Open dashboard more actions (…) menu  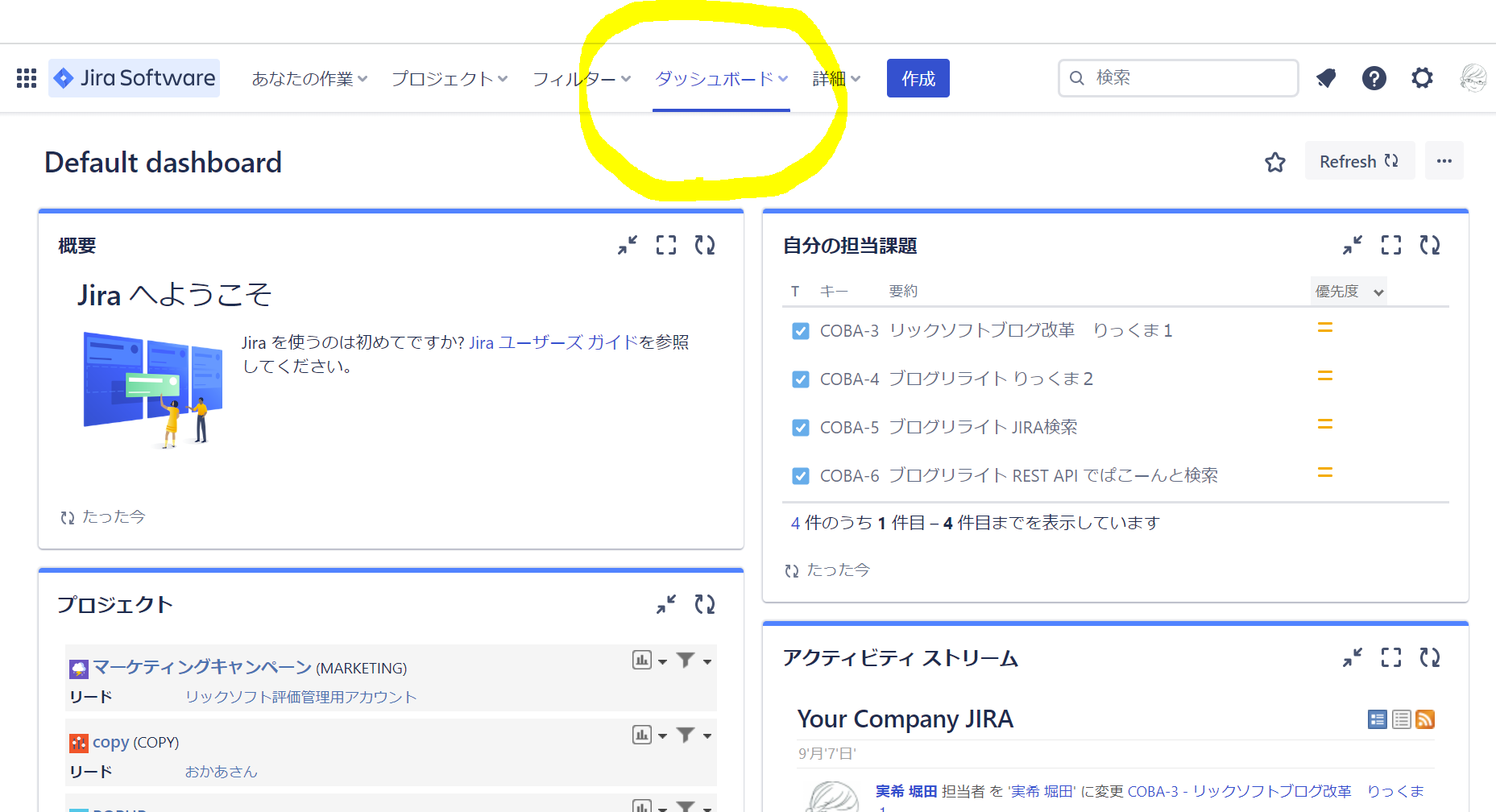(1444, 161)
